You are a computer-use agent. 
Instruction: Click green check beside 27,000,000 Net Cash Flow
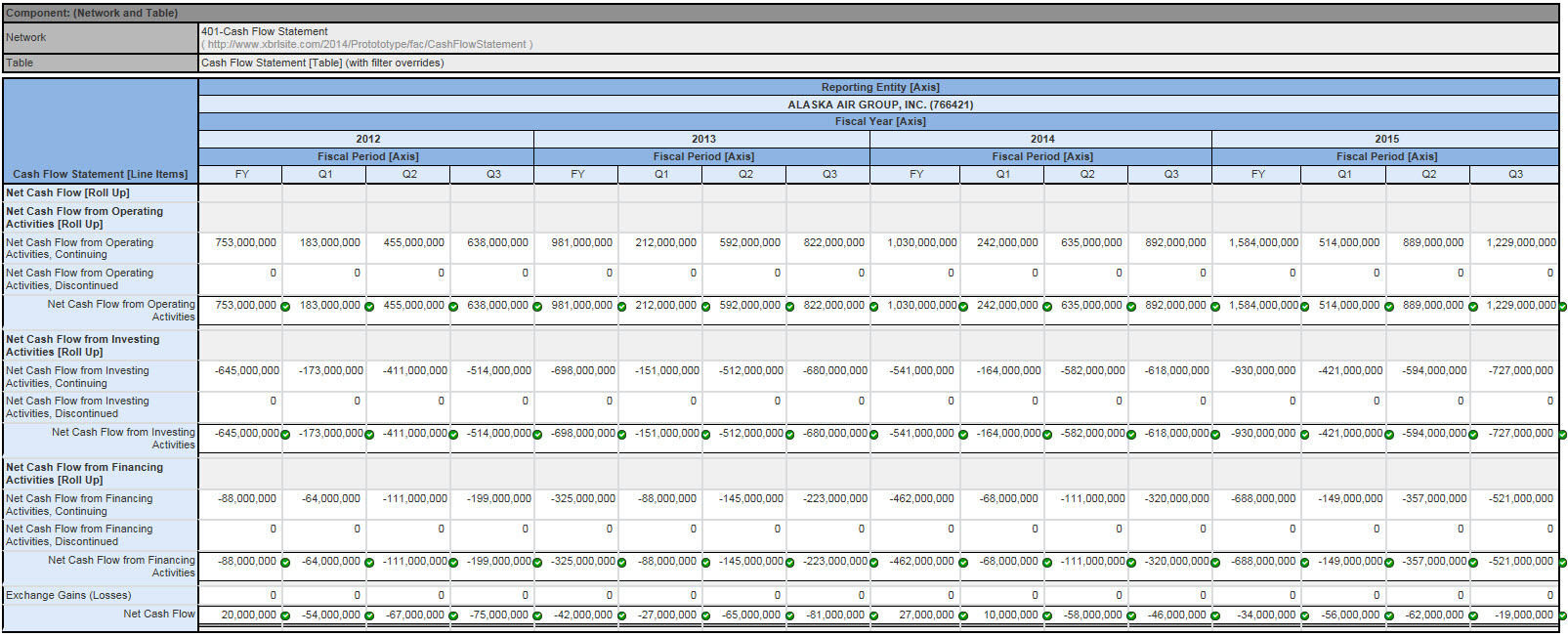tap(963, 615)
